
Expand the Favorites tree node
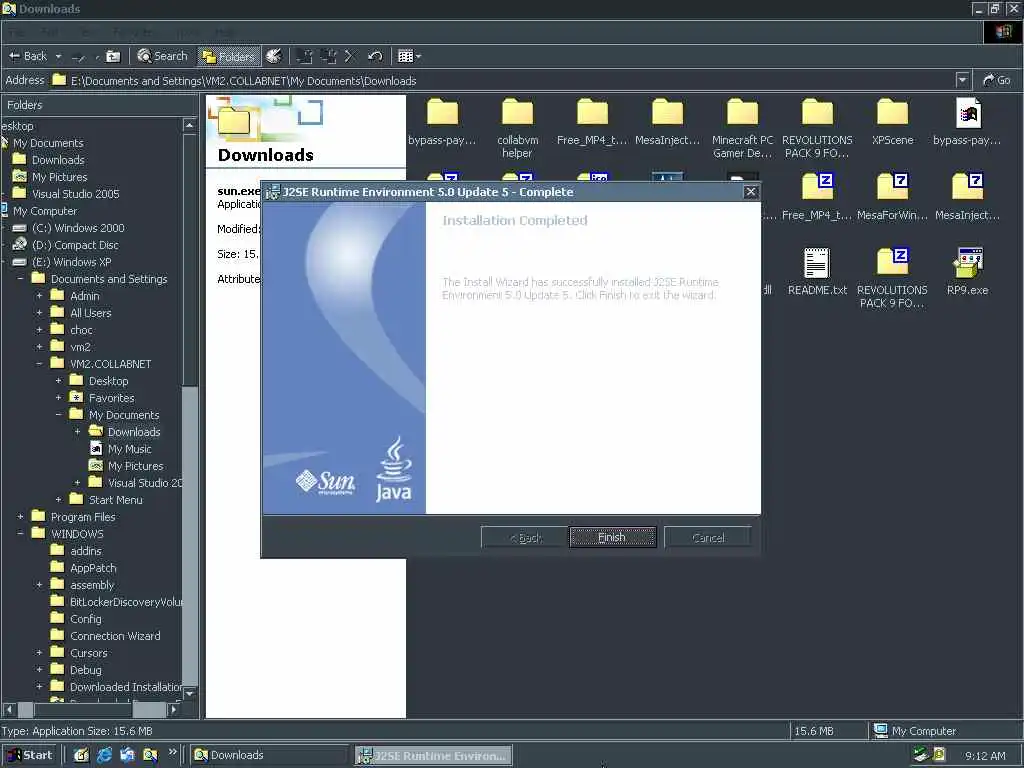pyautogui.click(x=58, y=398)
